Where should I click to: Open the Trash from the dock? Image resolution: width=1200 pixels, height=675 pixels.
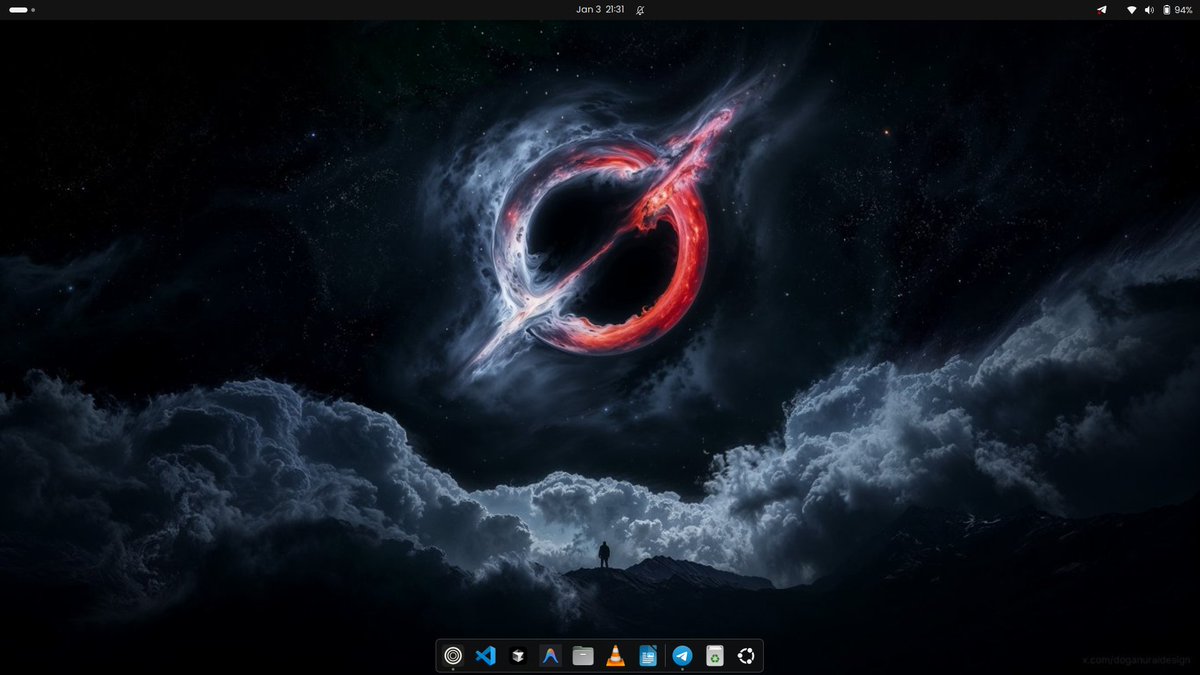pos(714,656)
